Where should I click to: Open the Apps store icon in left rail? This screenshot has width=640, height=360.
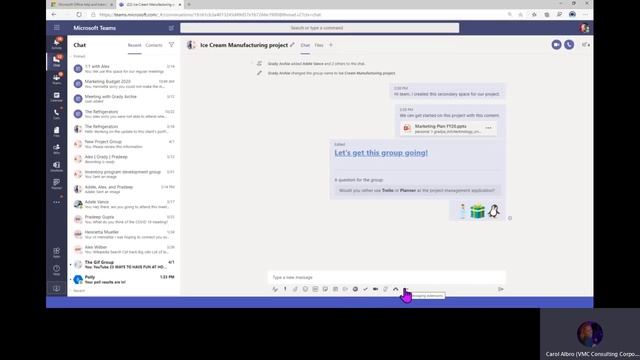[56, 252]
